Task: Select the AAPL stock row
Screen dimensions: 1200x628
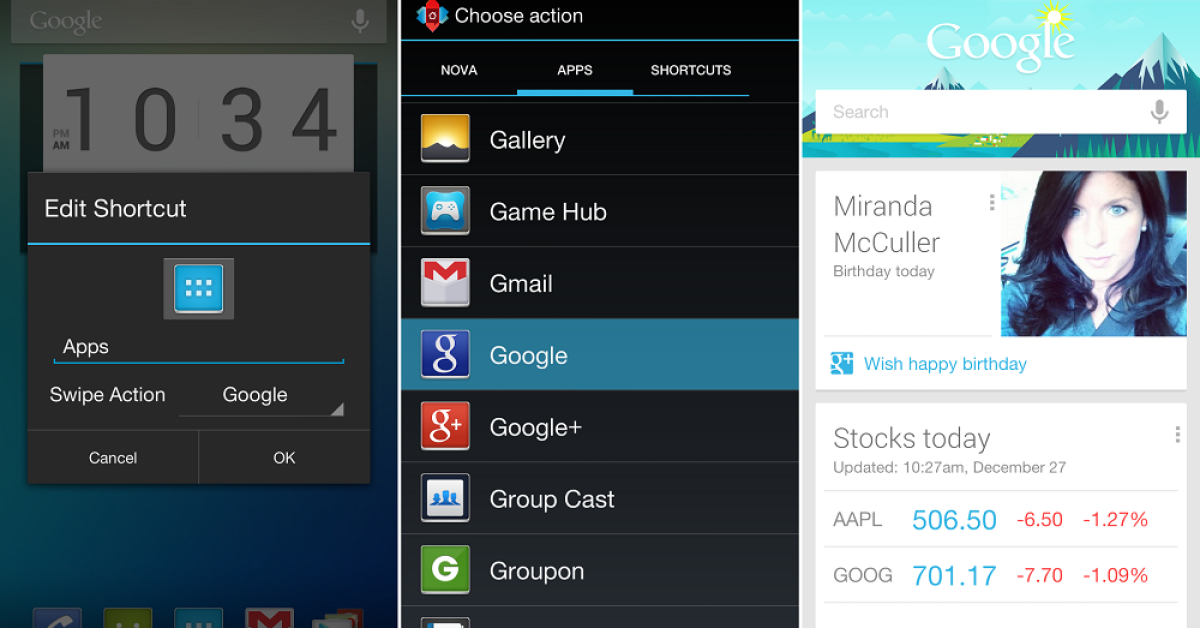Action: [x=995, y=520]
